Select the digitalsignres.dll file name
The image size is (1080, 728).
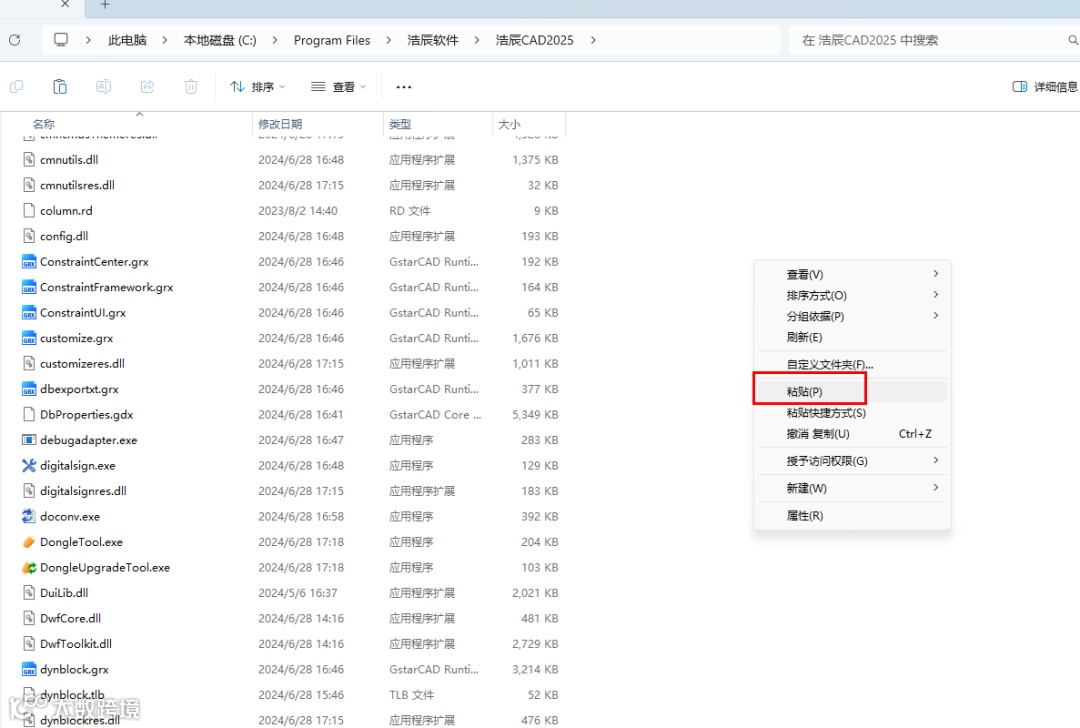point(83,491)
